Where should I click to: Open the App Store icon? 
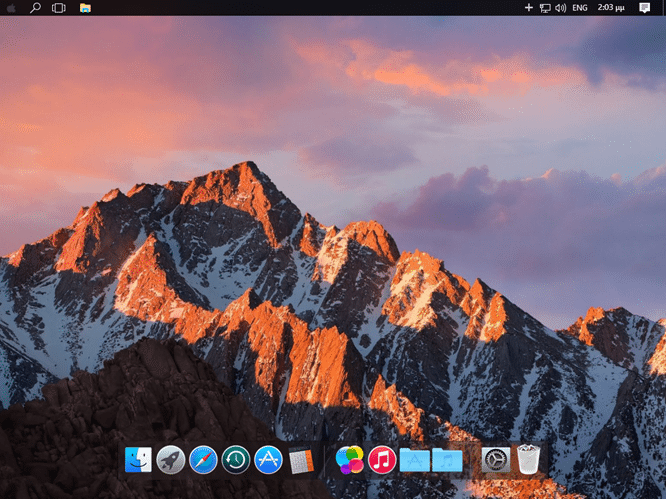click(268, 460)
